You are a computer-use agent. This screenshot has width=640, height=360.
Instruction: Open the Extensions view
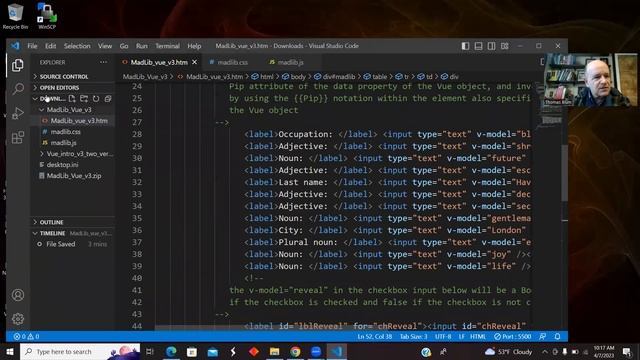[x=18, y=137]
